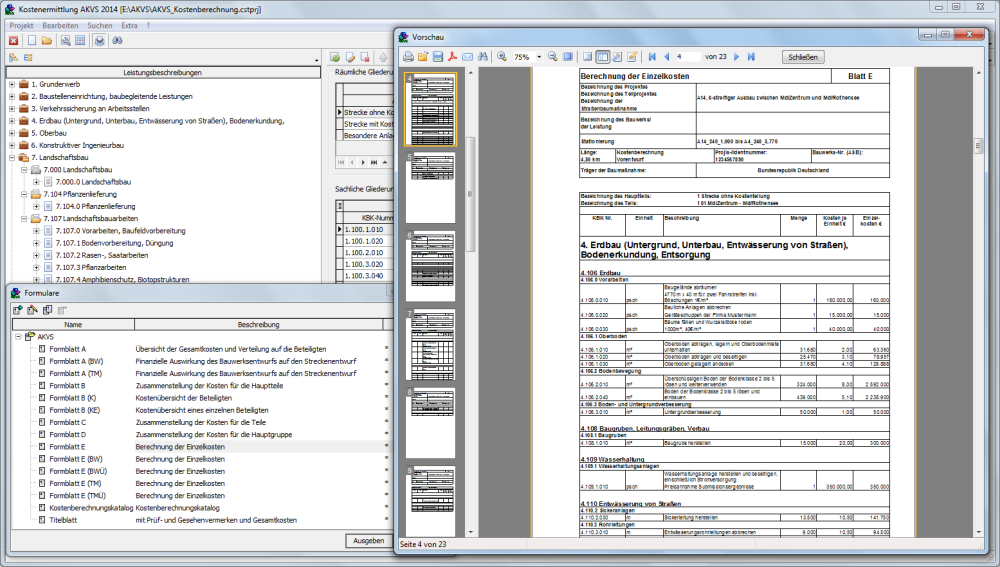
Task: Click the printer icon in main toolbar
Action: [x=99, y=40]
